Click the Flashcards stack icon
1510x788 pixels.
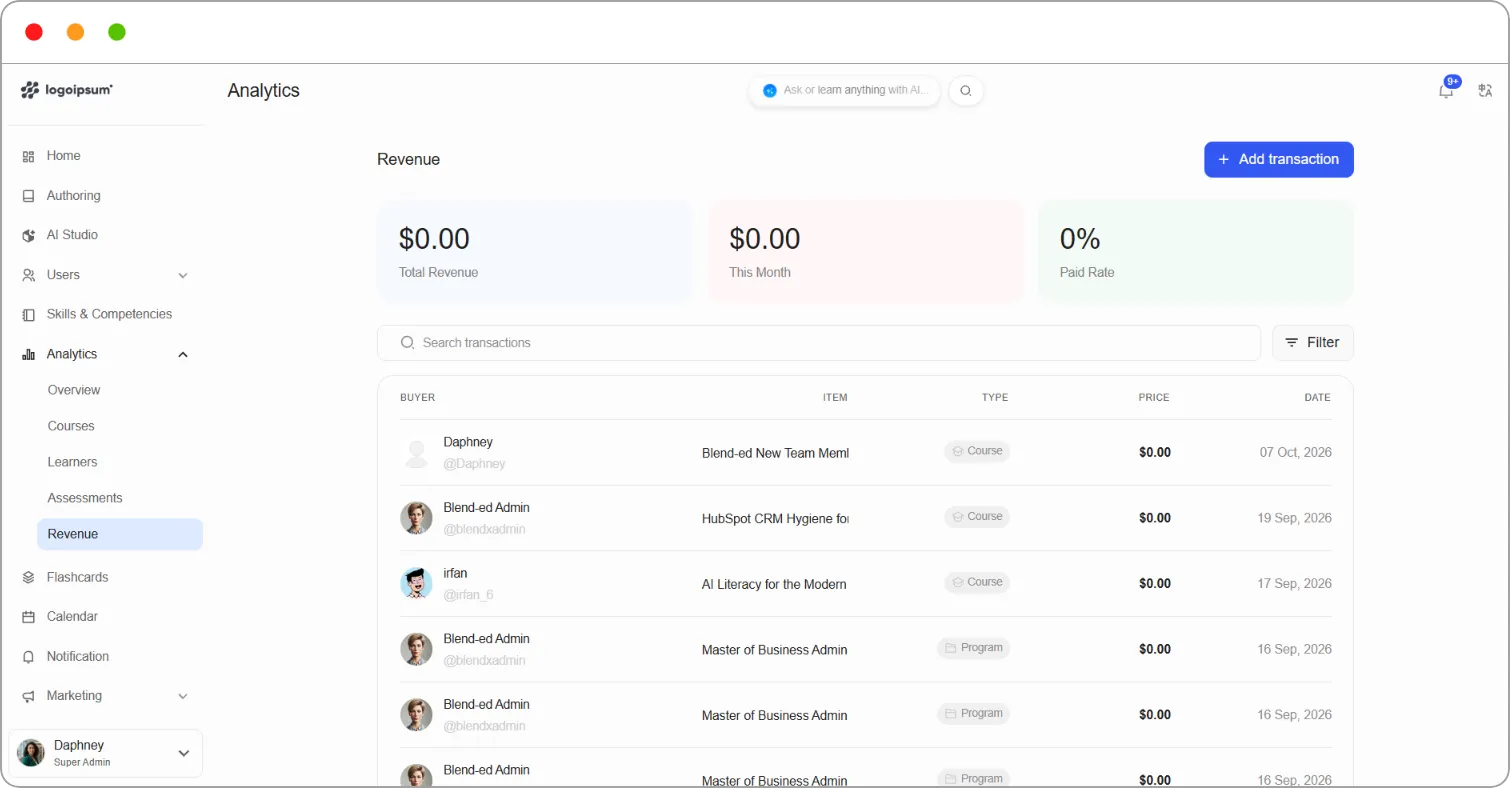(29, 577)
